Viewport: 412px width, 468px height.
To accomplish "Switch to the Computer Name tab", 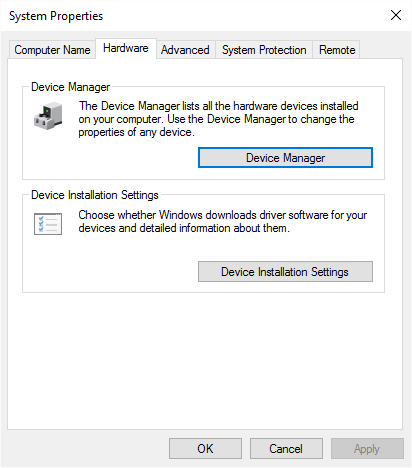I will pos(52,50).
